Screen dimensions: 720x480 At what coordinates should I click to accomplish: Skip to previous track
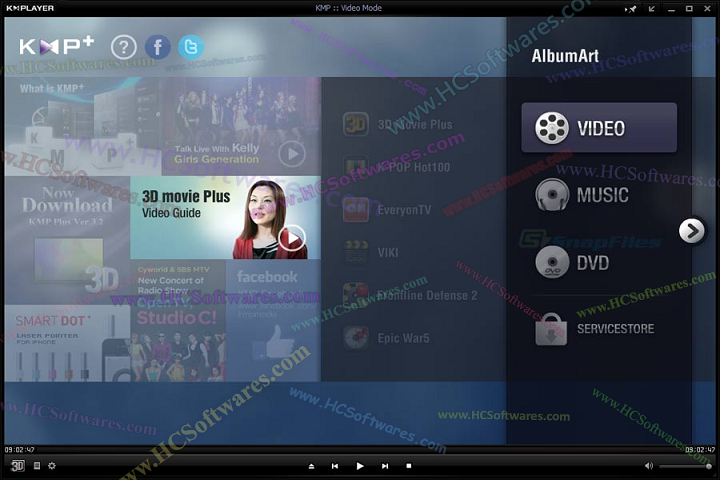click(x=335, y=466)
